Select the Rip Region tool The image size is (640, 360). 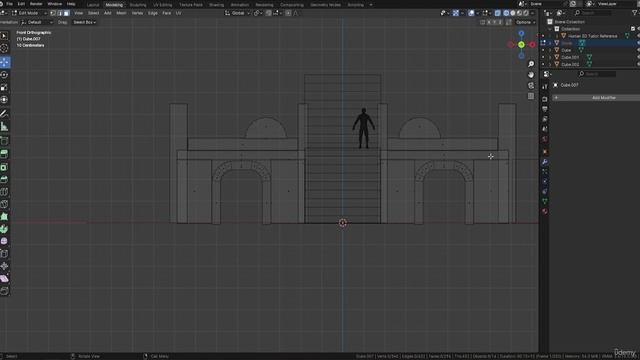tap(4, 291)
